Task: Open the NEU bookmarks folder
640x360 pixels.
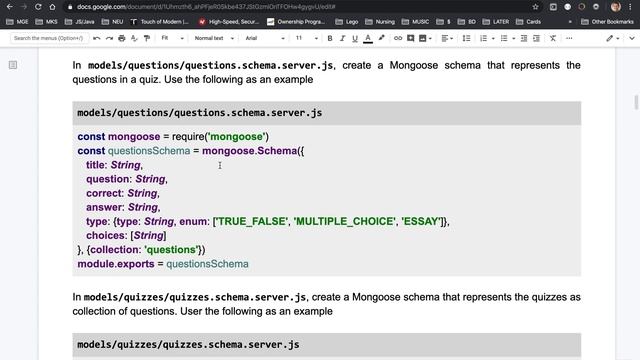Action: coord(112,22)
